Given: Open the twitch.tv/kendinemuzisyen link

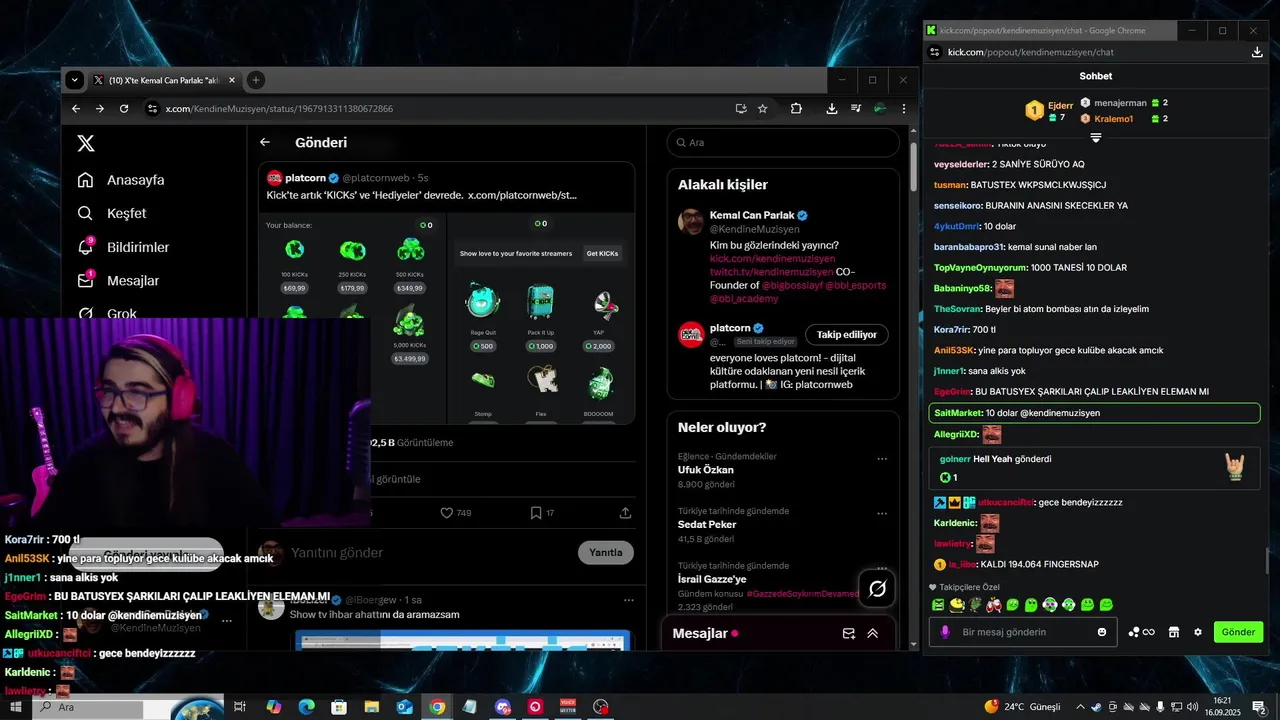Looking at the screenshot, I should pos(771,271).
